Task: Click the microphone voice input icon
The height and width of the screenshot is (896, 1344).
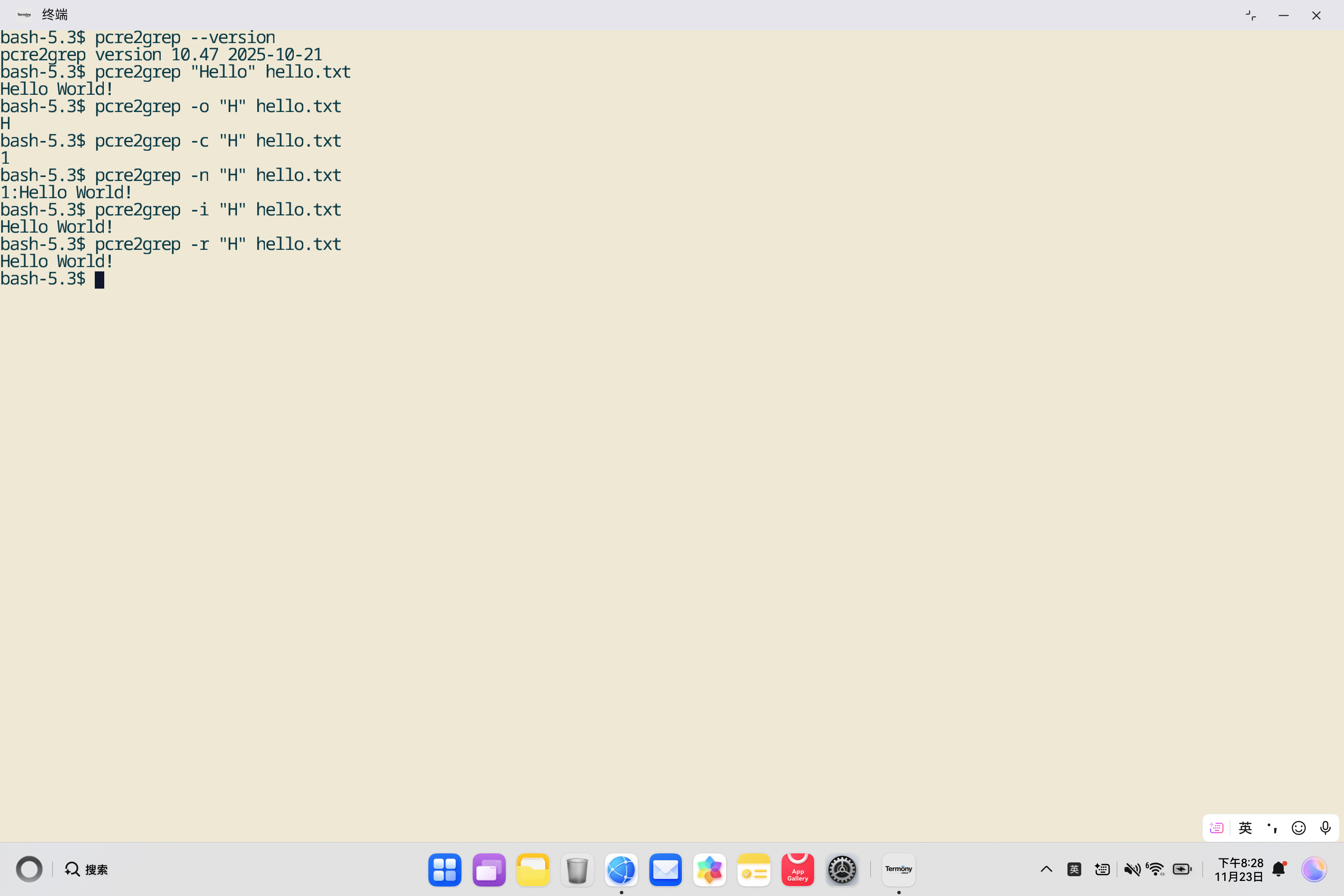Action: point(1325,828)
